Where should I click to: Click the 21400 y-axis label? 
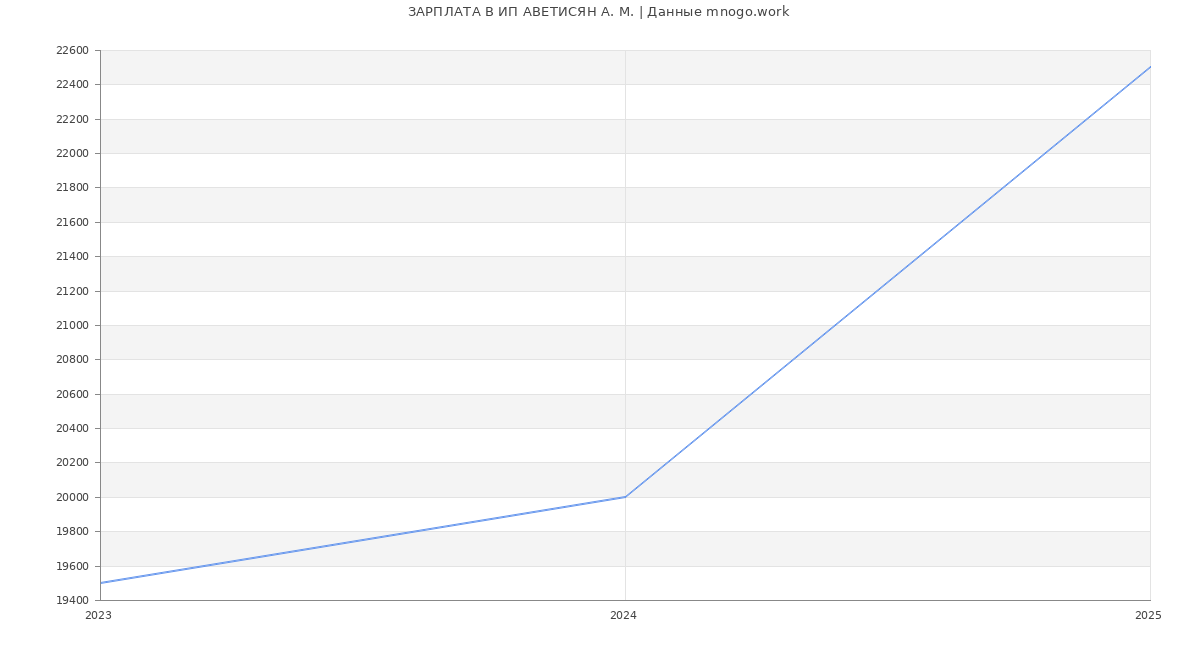[72, 256]
